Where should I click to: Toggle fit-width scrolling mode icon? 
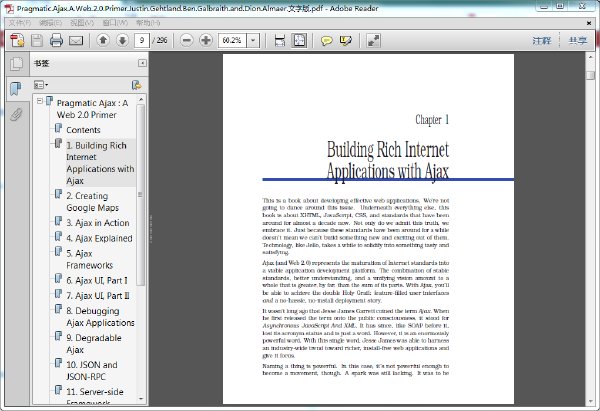tap(280, 40)
